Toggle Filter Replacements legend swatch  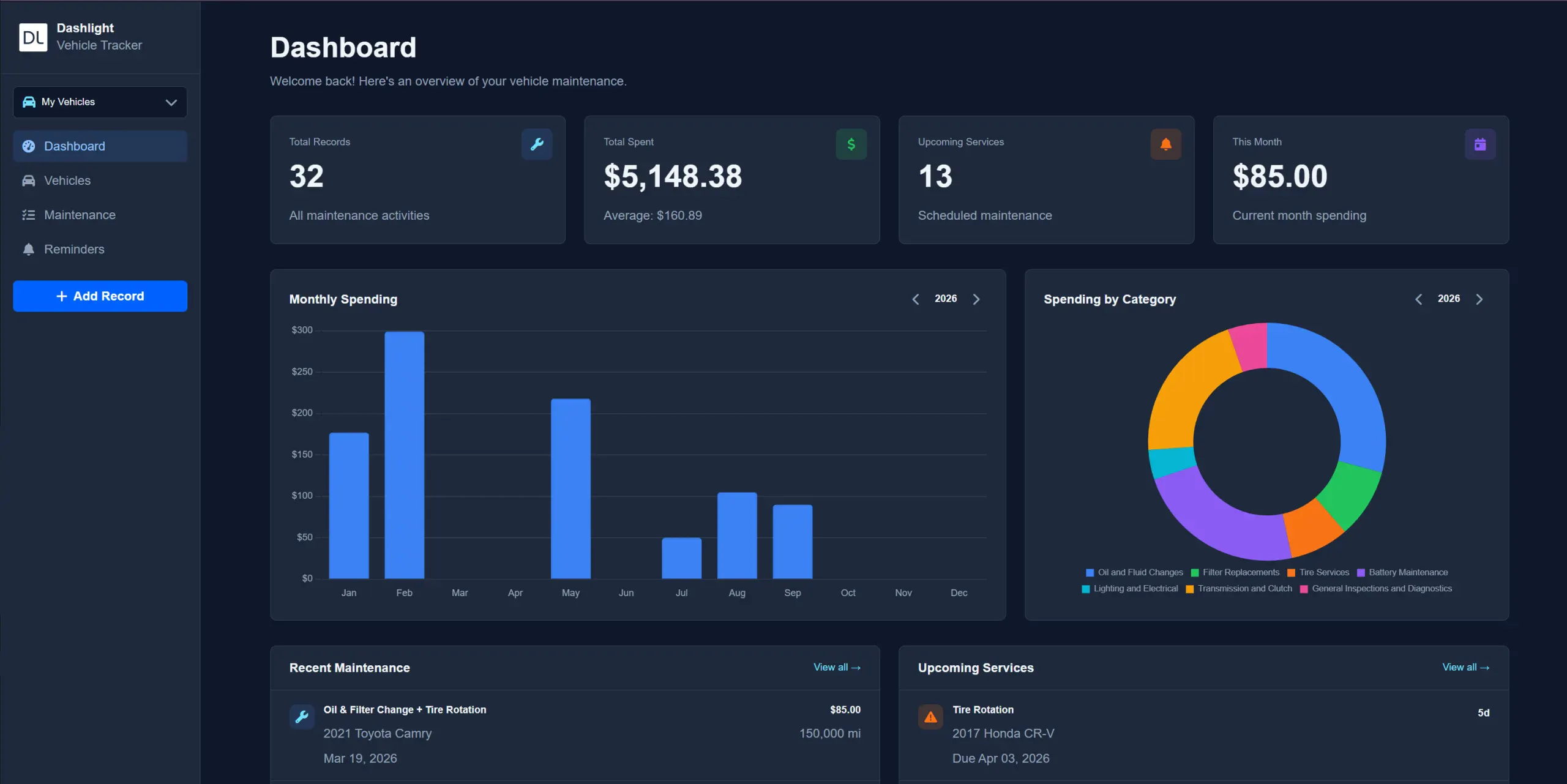coord(1195,573)
